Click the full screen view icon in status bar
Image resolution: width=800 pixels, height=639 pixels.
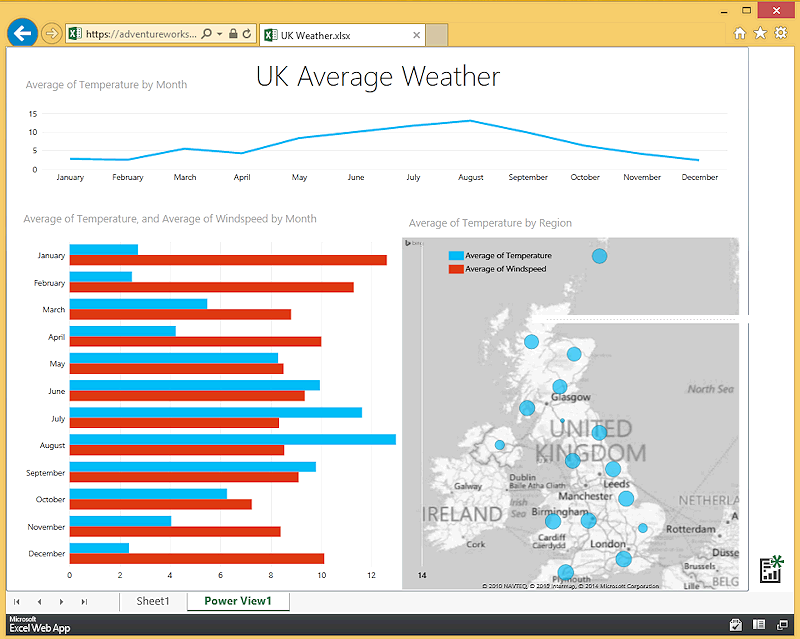point(782,625)
